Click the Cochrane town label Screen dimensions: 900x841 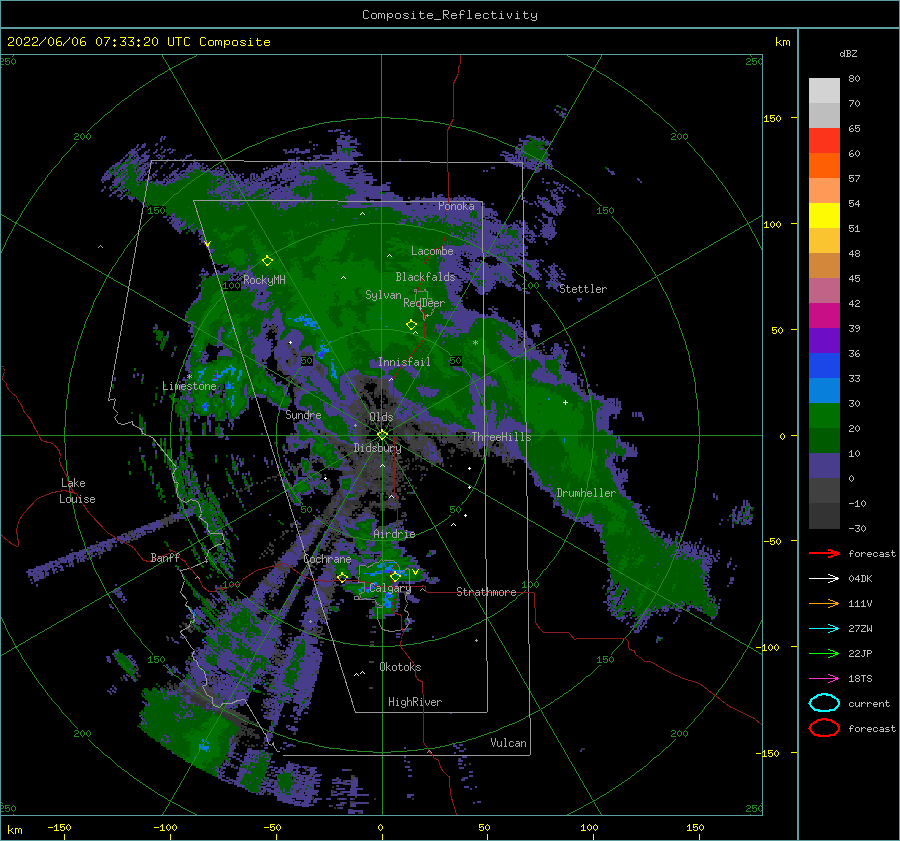pos(327,559)
